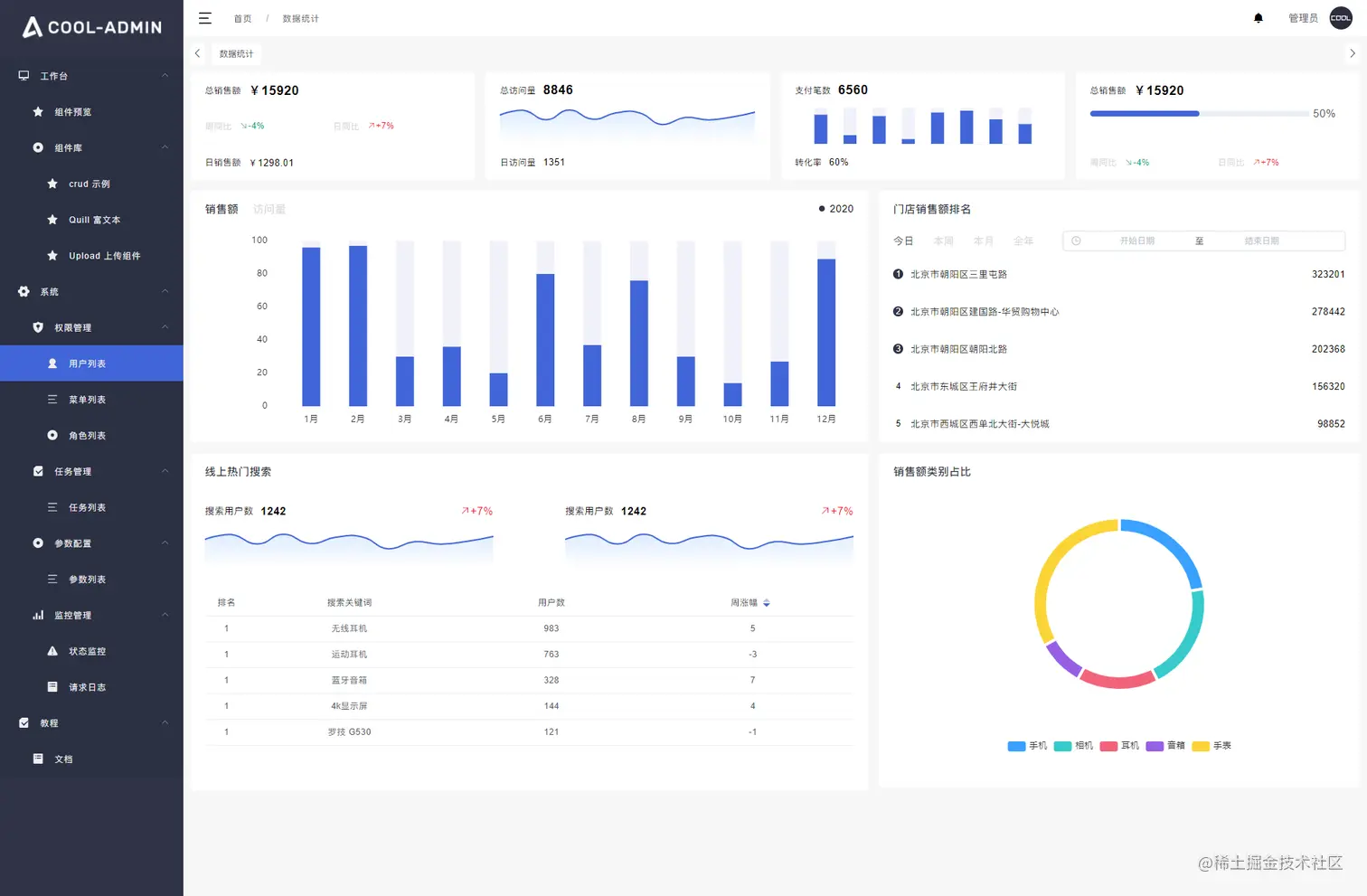Viewport: 1367px width, 896px height.
Task: Select the 本月 filter in store ranking
Action: [984, 241]
